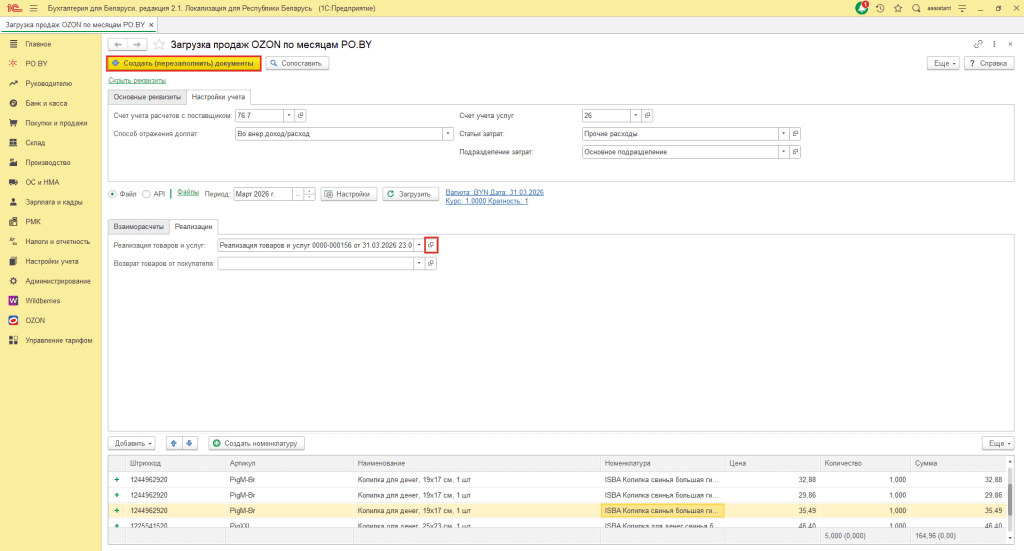Open the Справка help button
This screenshot has width=1024, height=551.
click(x=989, y=63)
